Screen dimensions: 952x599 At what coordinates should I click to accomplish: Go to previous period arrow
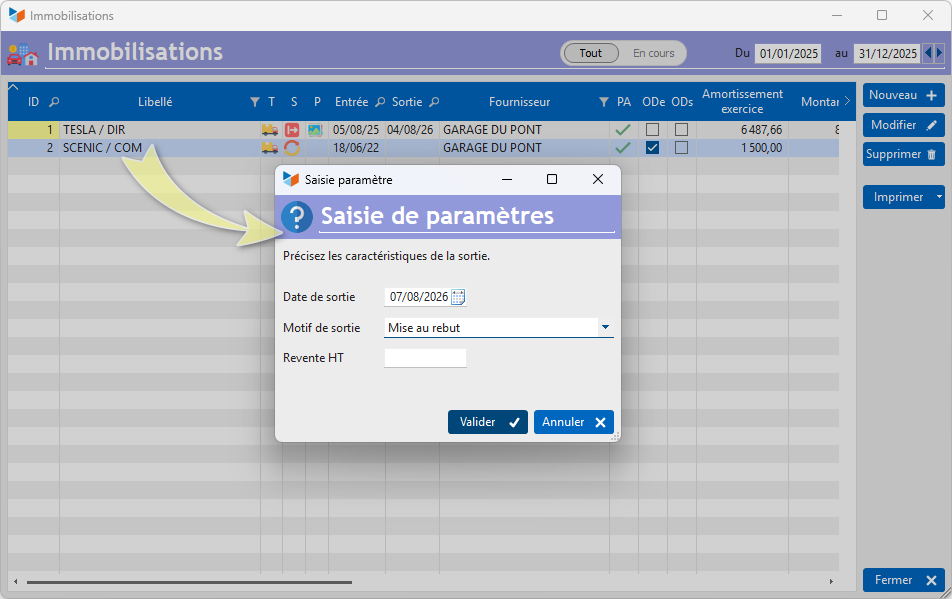click(928, 53)
